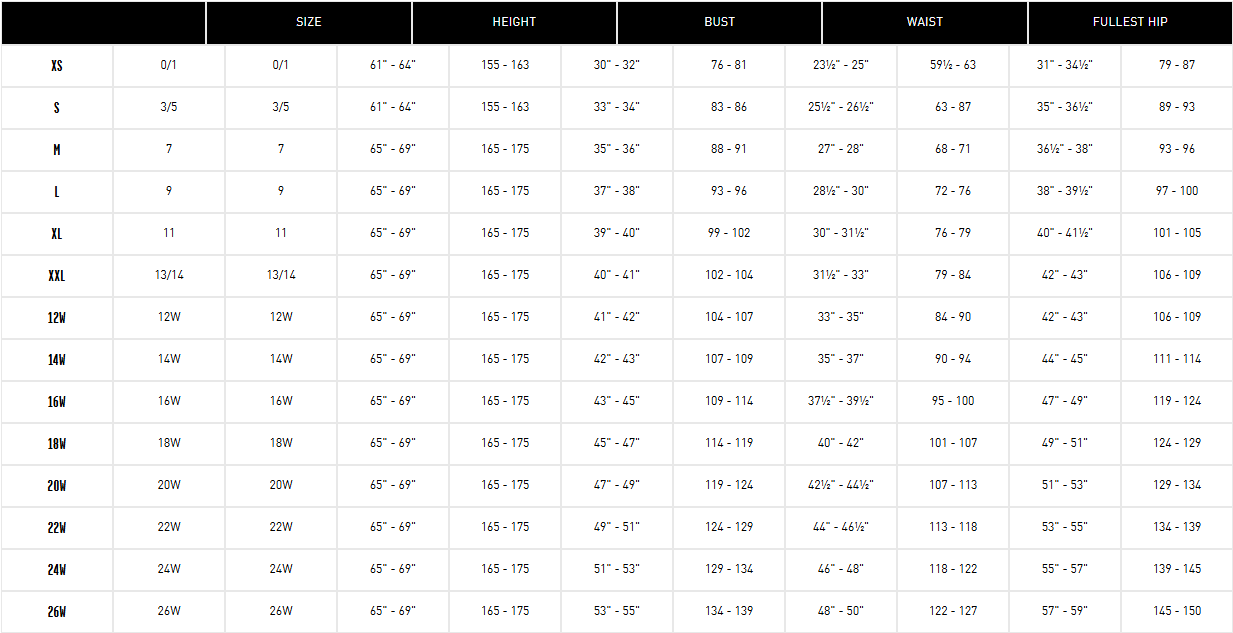Select the 20W row label

(57, 485)
